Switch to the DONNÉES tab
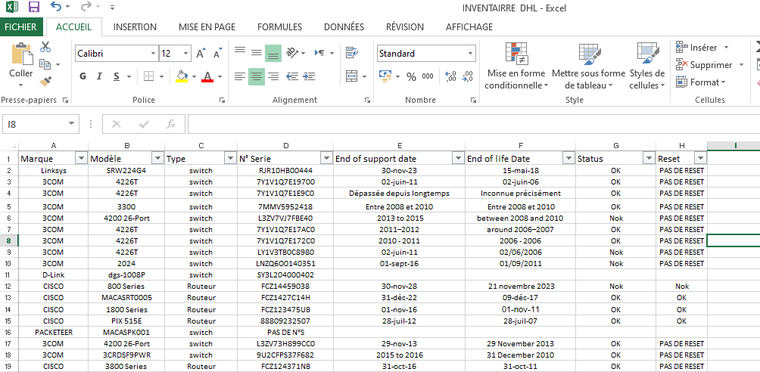Viewport: 760px width, 372px height. [x=344, y=27]
